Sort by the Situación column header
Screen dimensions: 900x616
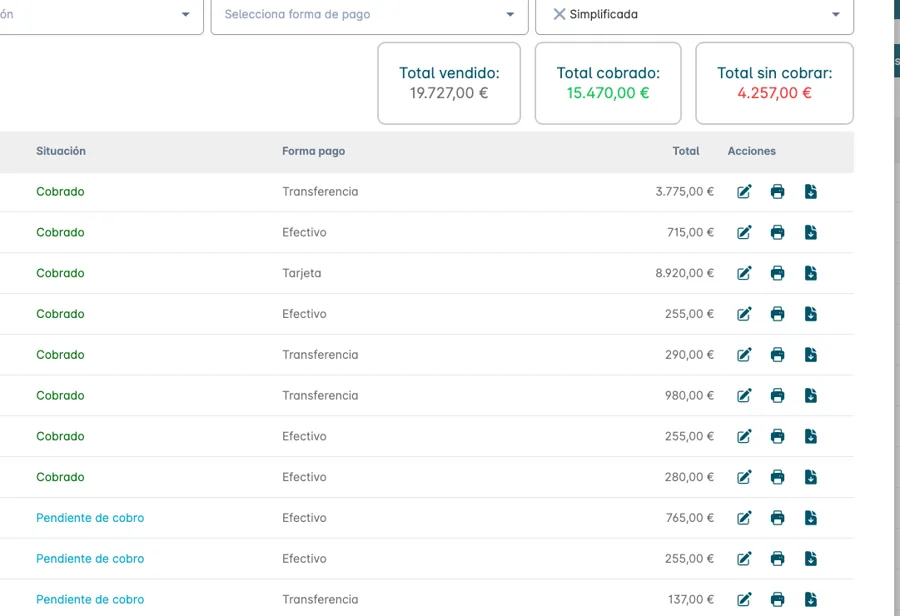click(x=61, y=151)
